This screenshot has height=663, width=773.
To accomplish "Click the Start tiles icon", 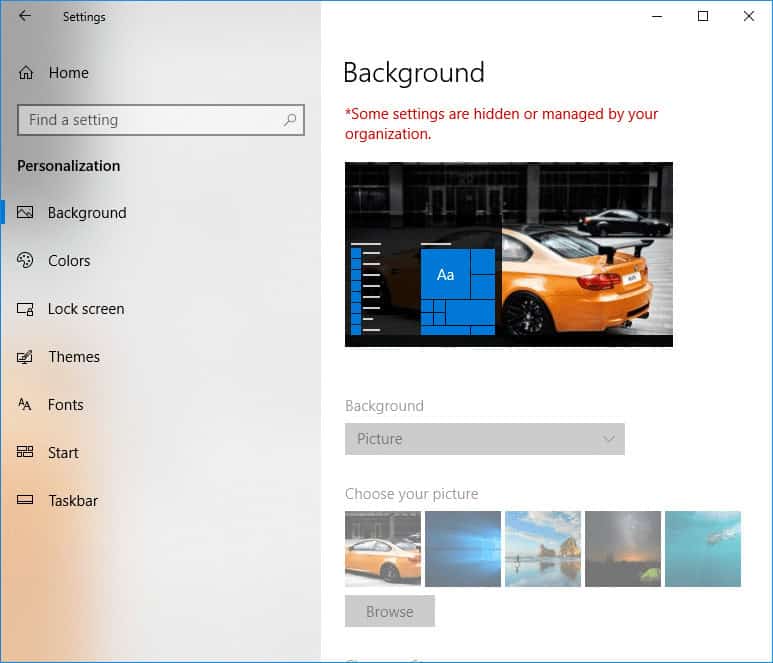I will click(x=26, y=453).
